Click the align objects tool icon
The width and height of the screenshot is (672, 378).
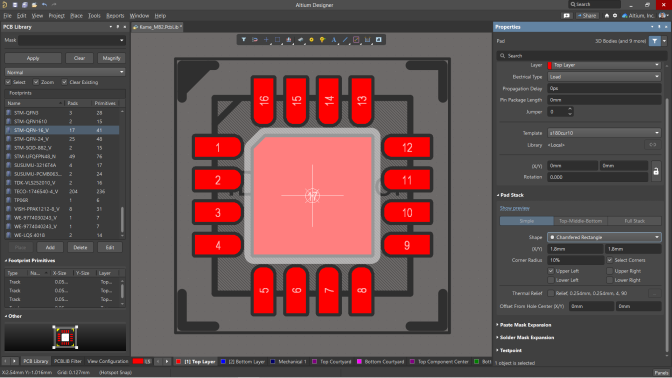[x=289, y=40]
